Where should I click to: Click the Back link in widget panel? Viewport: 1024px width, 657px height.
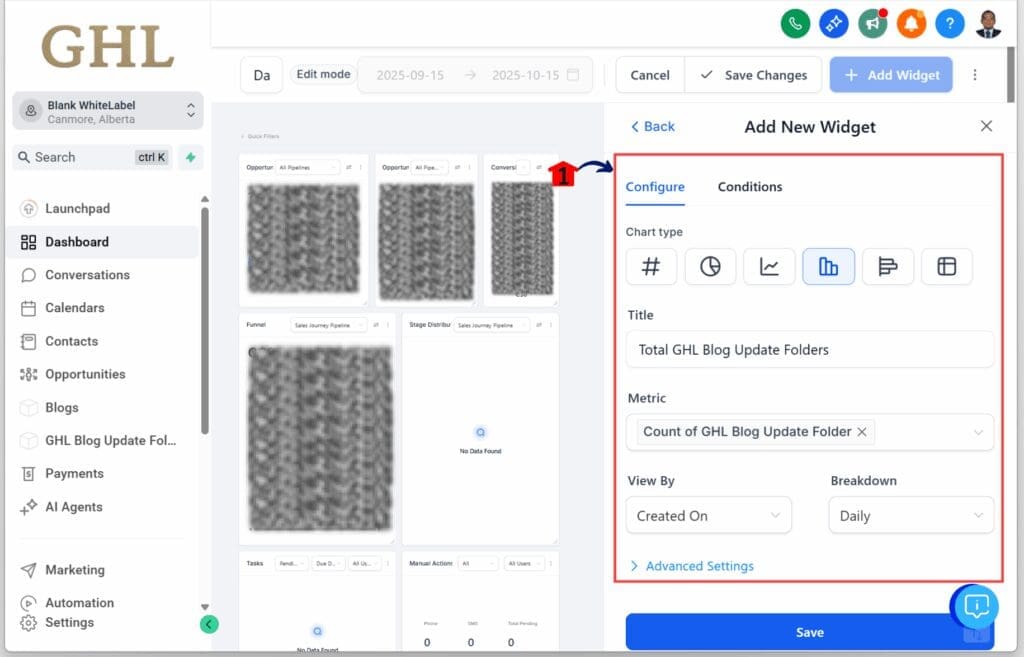point(652,126)
